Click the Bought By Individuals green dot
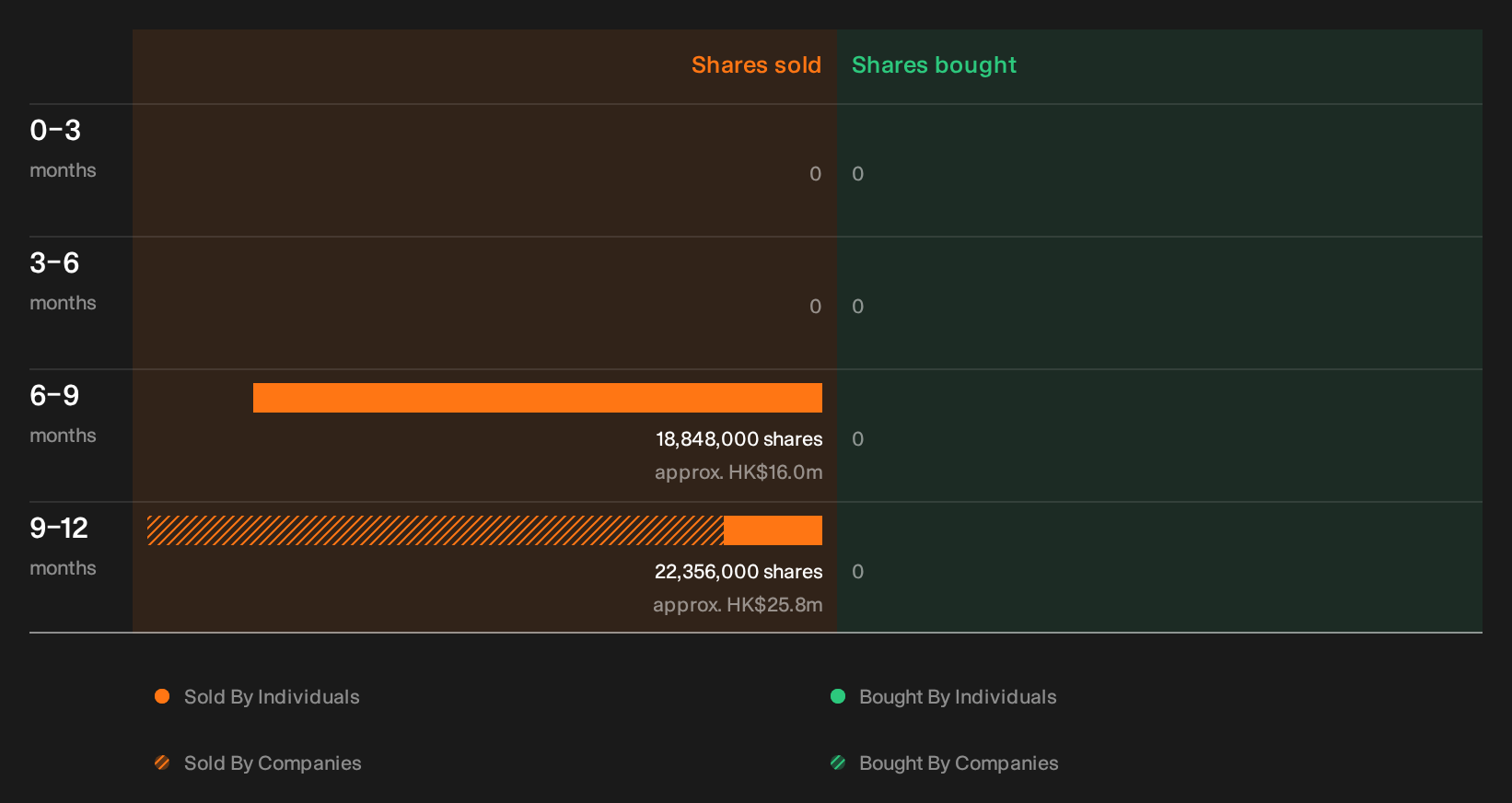 838,696
